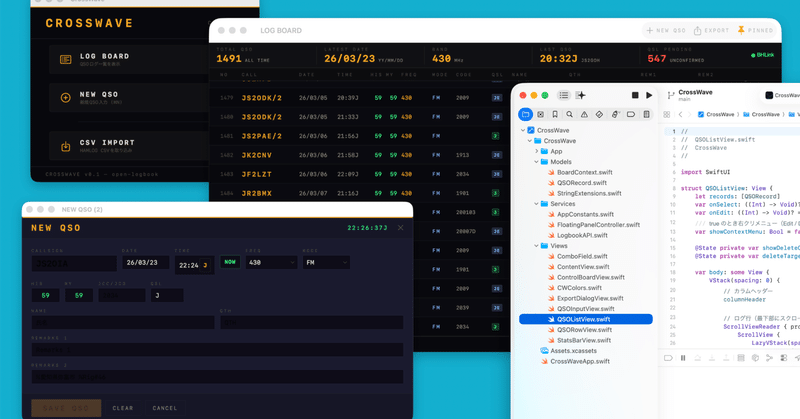This screenshot has width=800, height=419.
Task: Toggle the J timezone button in the time field
Action: click(x=206, y=265)
